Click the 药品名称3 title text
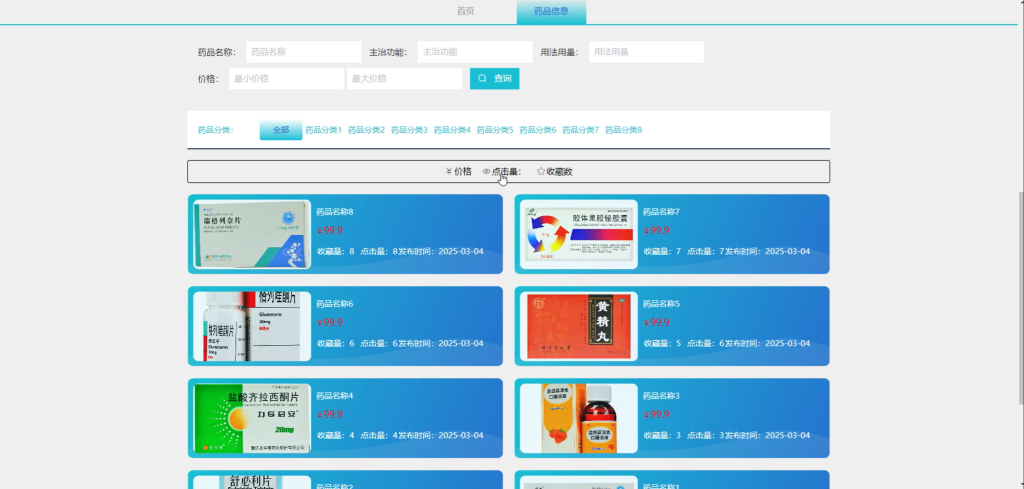The height and width of the screenshot is (489, 1024). (x=662, y=396)
